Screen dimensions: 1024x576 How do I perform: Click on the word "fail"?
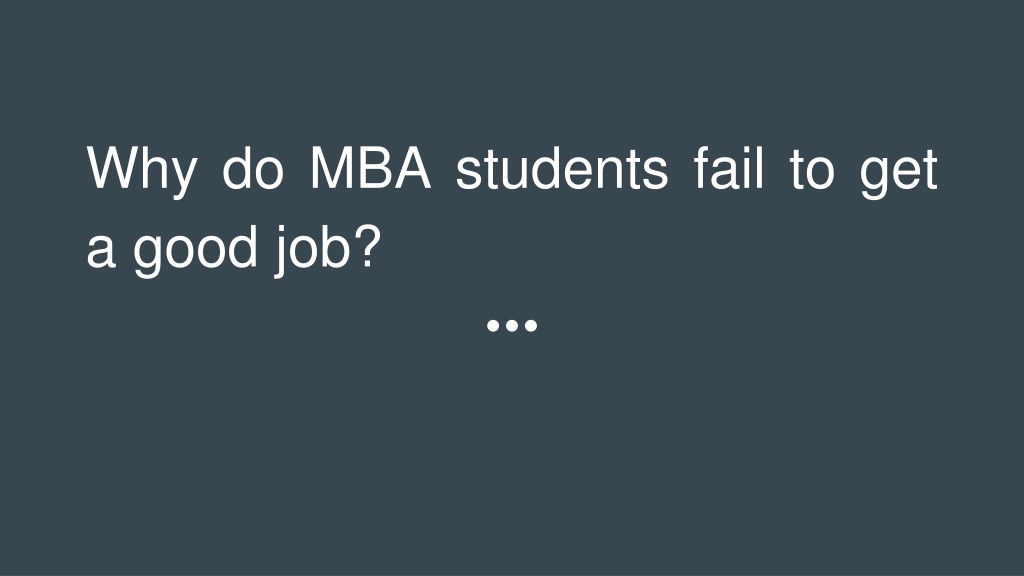[x=728, y=166]
